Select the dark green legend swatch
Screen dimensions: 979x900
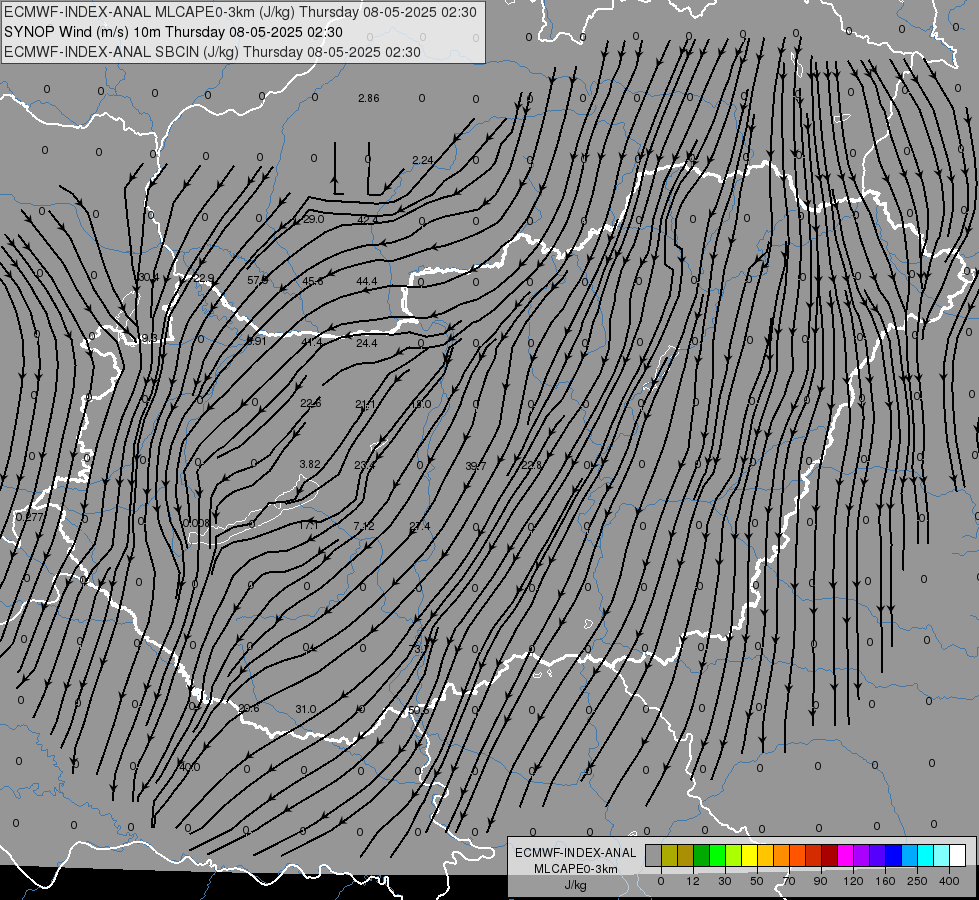(x=702, y=855)
